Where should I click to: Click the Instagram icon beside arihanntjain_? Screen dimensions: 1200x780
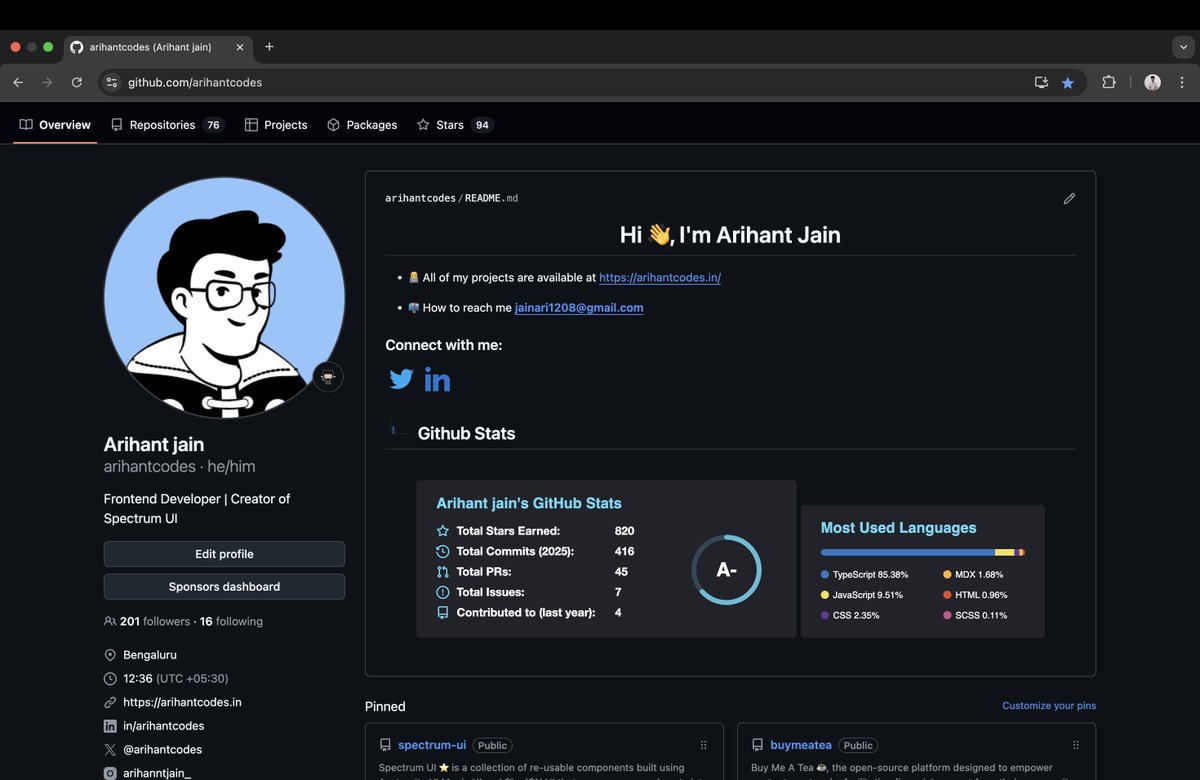point(110,773)
